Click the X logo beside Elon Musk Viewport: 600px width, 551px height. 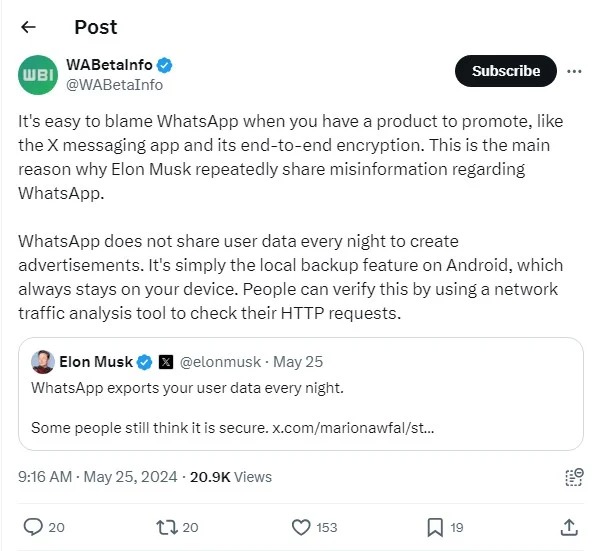(x=166, y=362)
